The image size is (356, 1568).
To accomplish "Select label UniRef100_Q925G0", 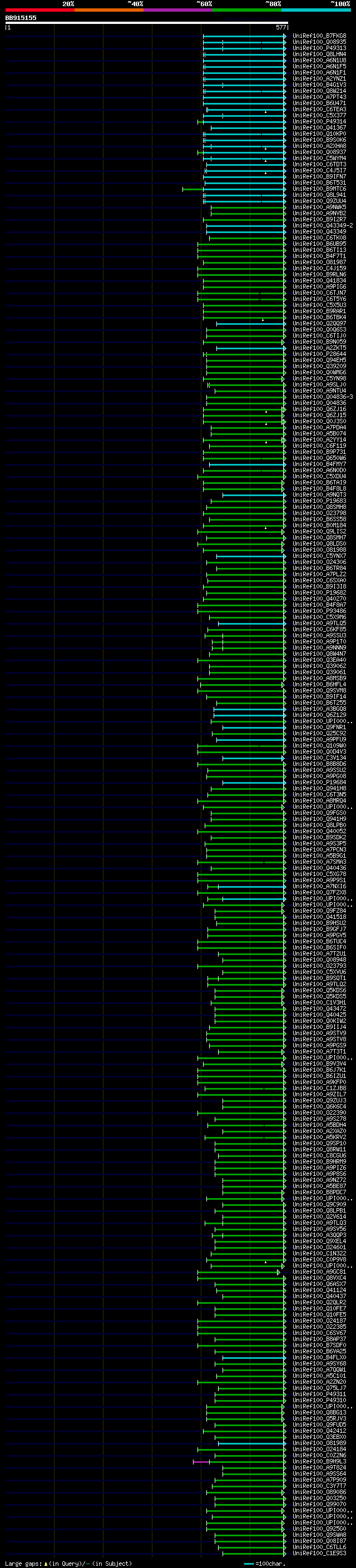I will click(x=319, y=1528).
